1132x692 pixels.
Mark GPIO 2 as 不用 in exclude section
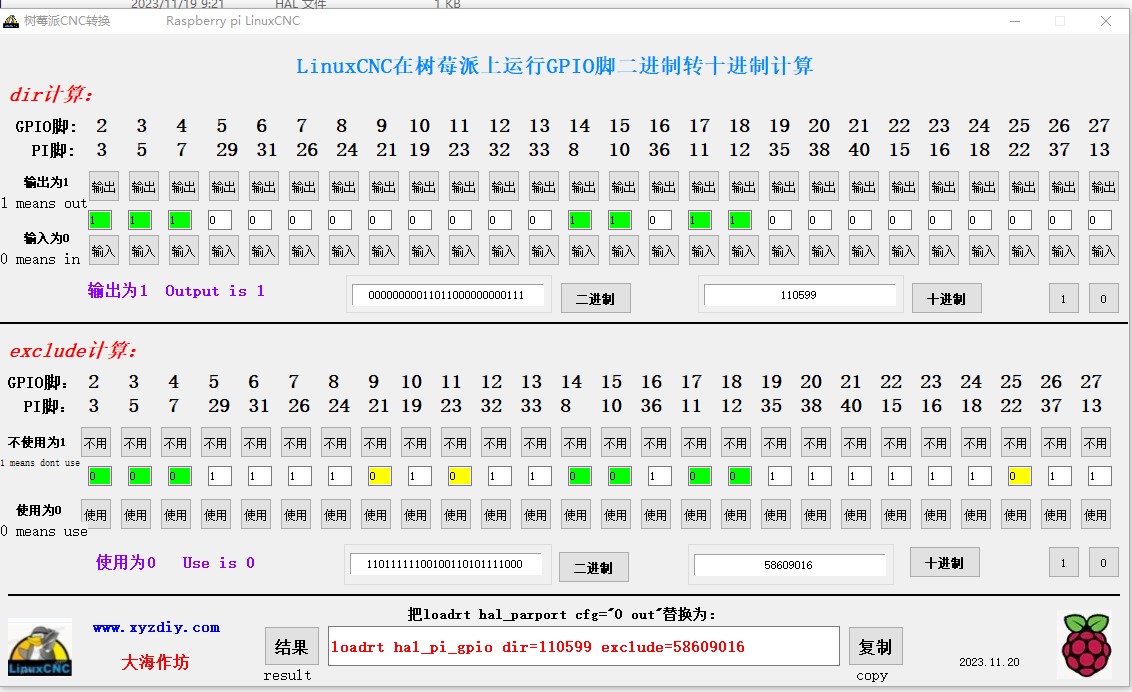point(95,443)
